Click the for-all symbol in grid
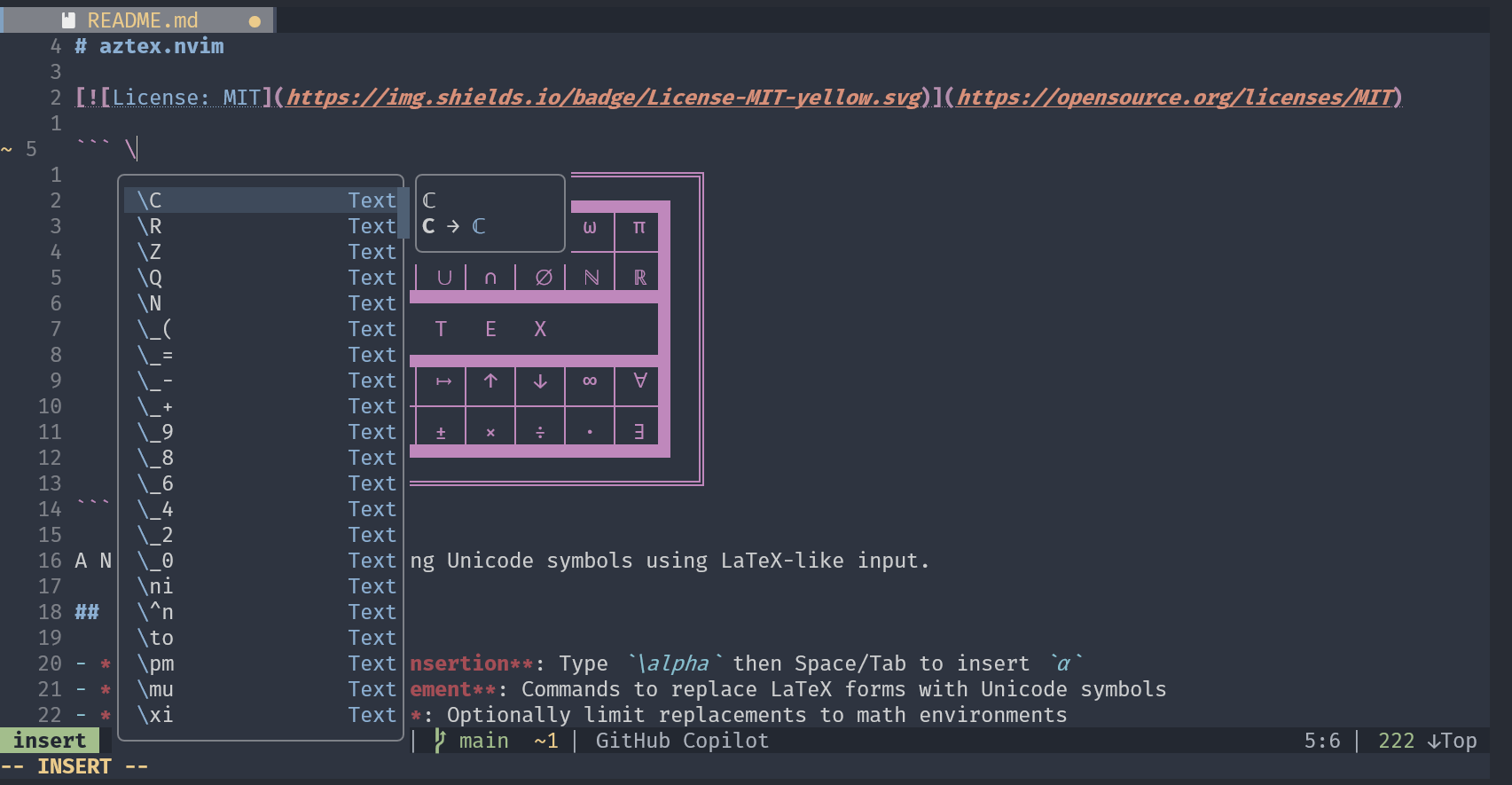1512x785 pixels. click(x=639, y=381)
